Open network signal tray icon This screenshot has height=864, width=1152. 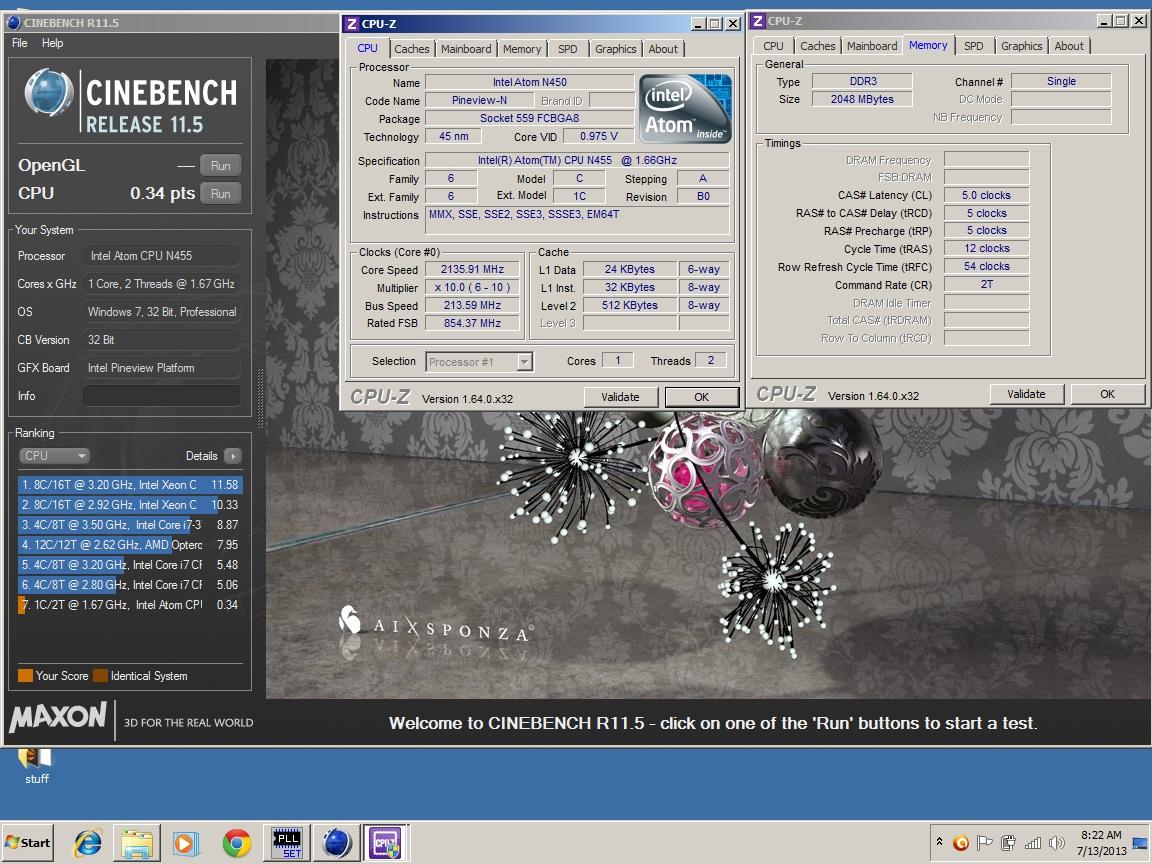[1033, 843]
